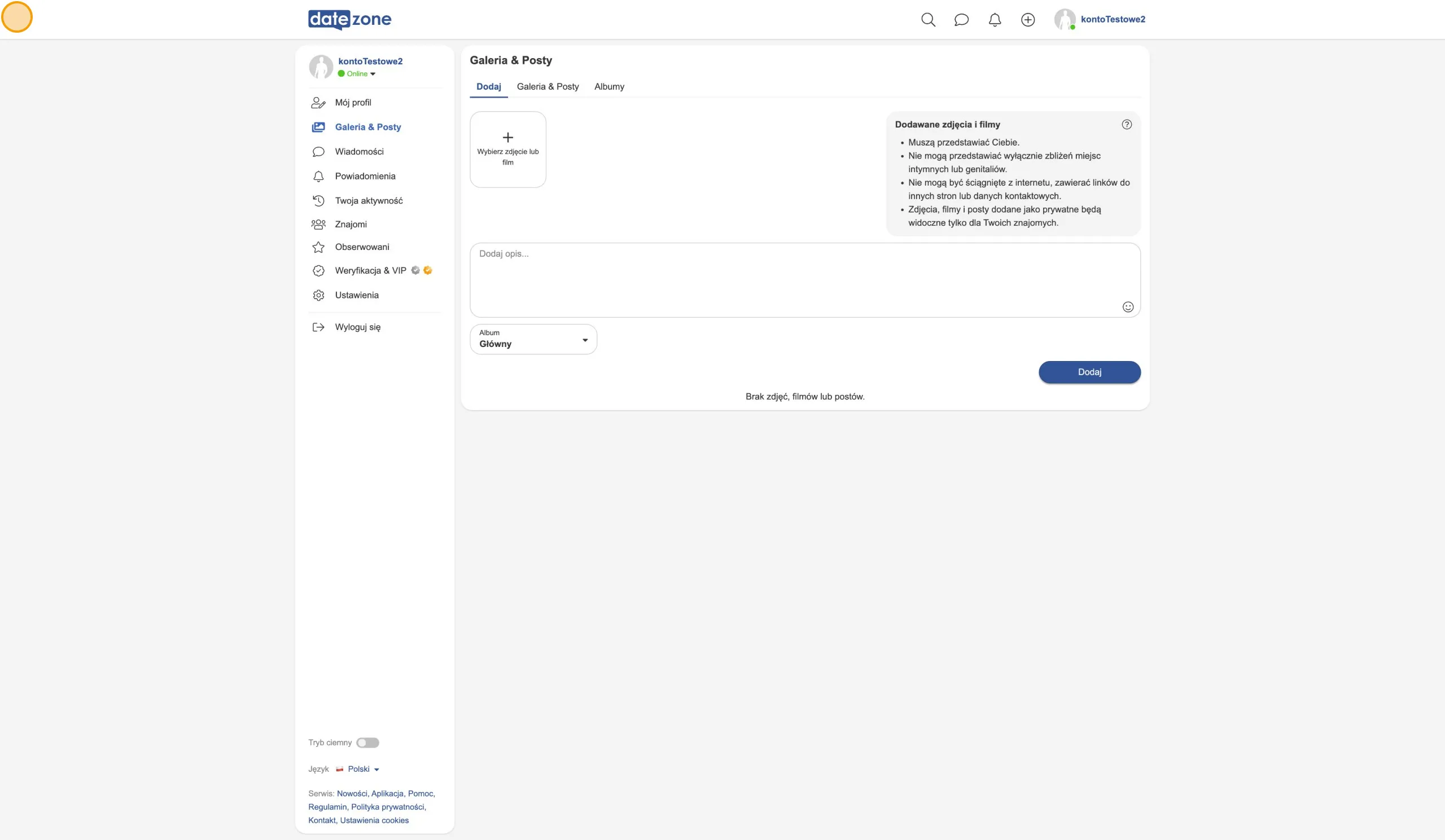Image resolution: width=1445 pixels, height=840 pixels.
Task: Click the gold VIP badge icon
Action: [x=427, y=270]
